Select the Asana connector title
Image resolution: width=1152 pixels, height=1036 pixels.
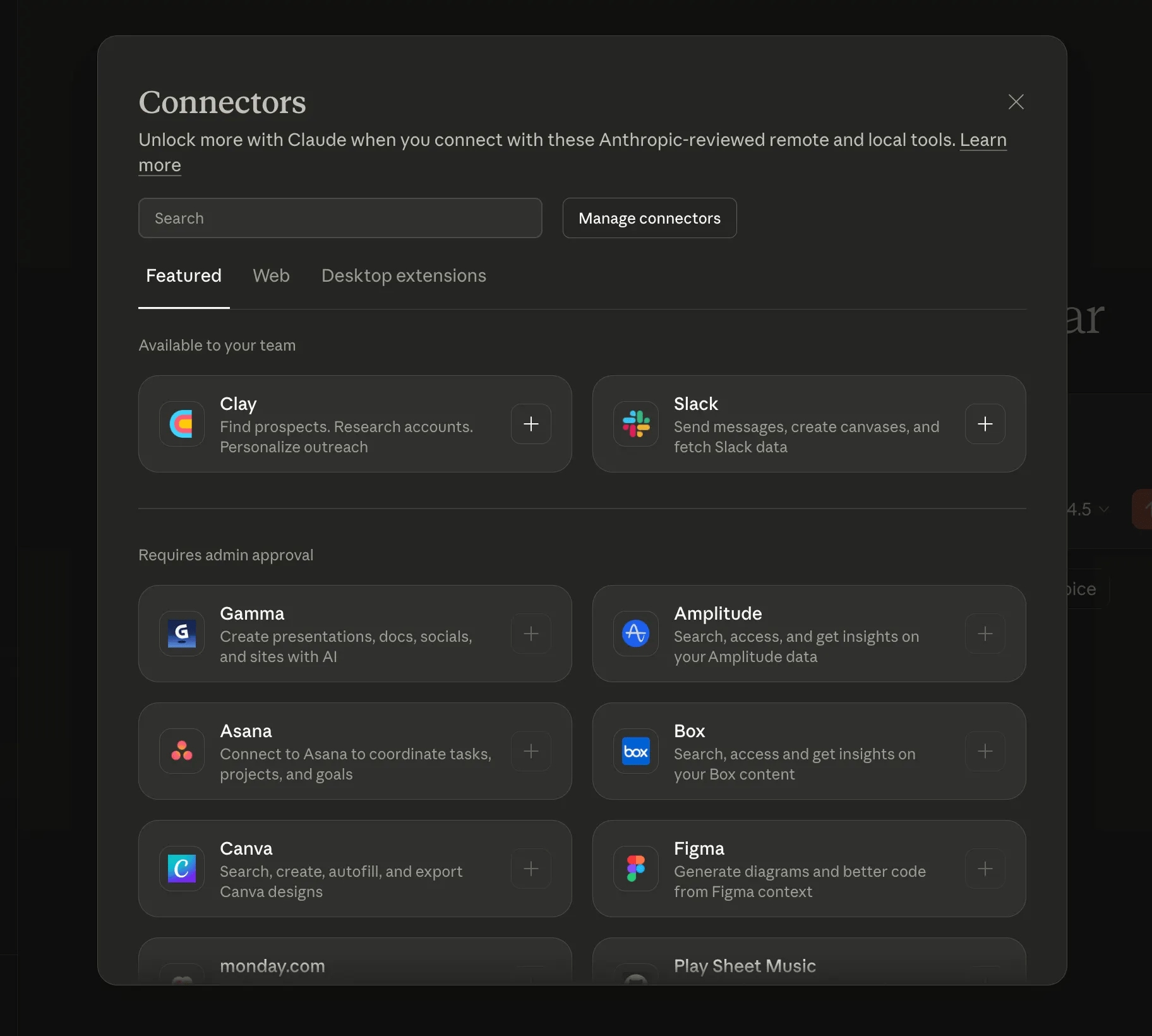pos(246,731)
